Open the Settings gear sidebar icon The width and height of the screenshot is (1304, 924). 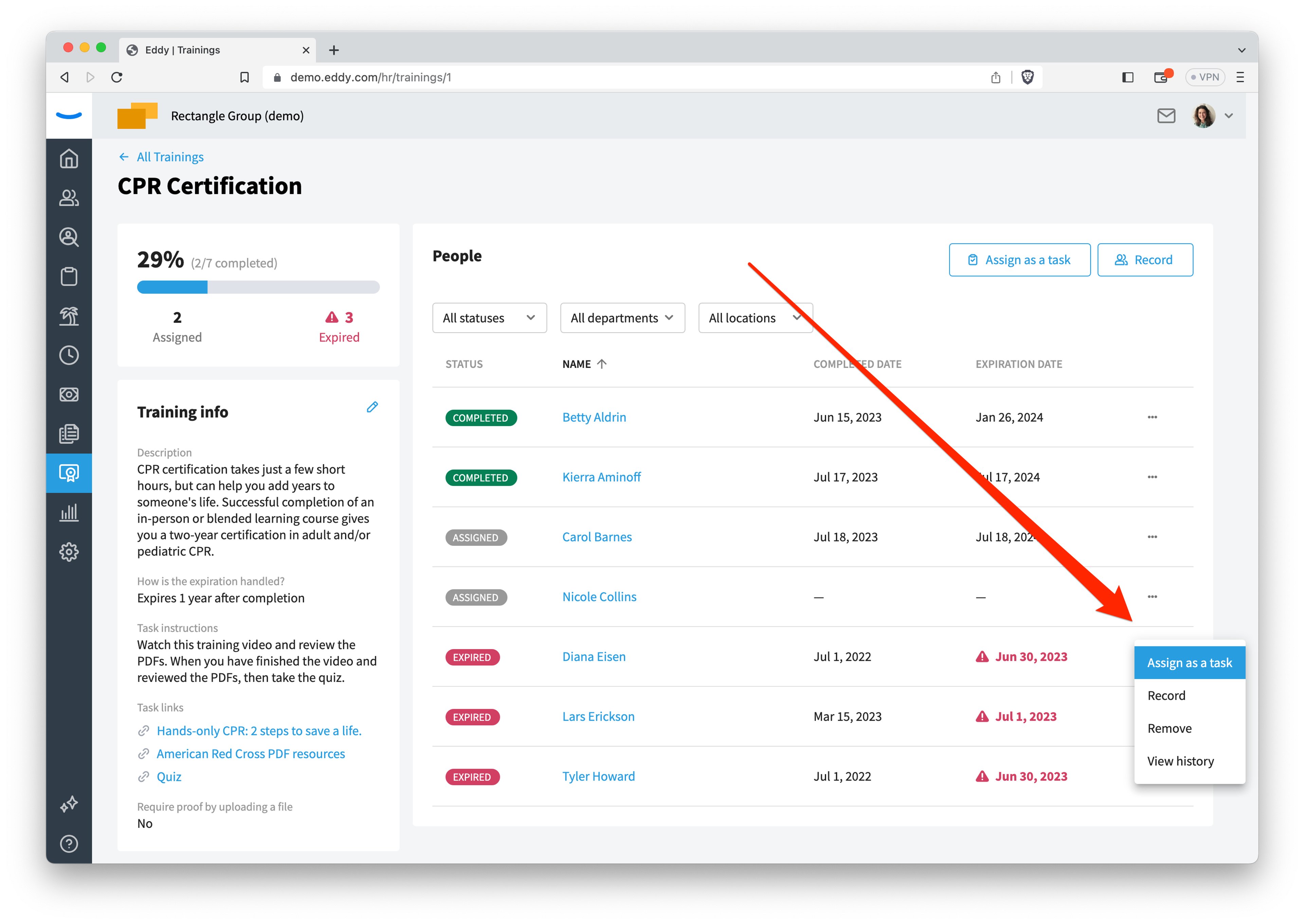69,551
